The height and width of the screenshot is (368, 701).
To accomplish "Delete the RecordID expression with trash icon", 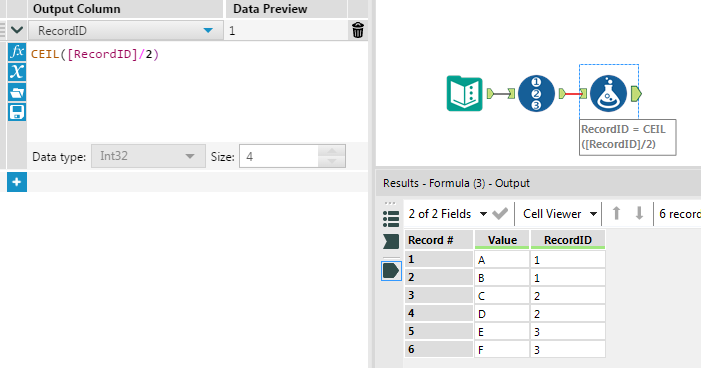I will [x=358, y=30].
